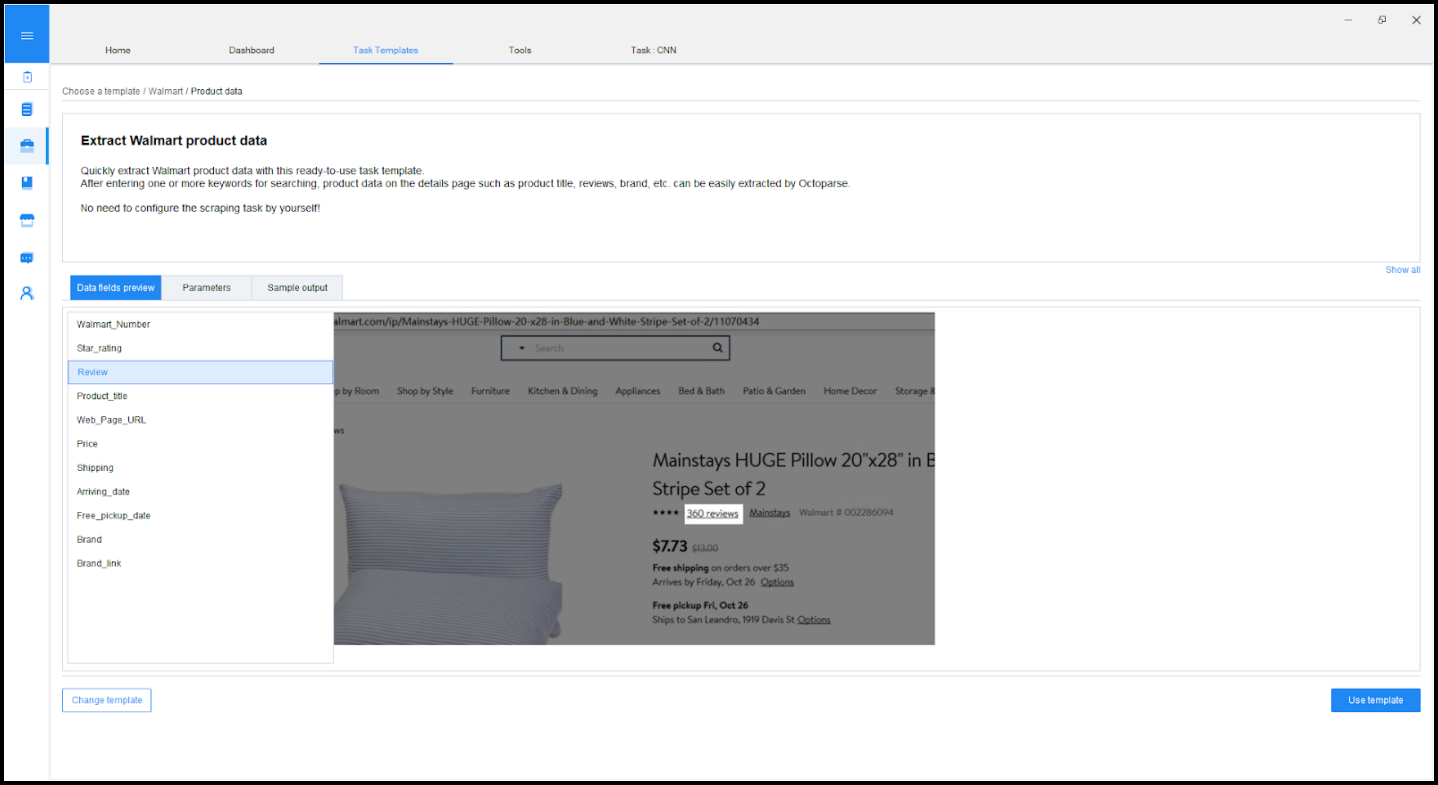Click the Walmart breadcrumb link
Image resolution: width=1438 pixels, height=785 pixels.
165,91
